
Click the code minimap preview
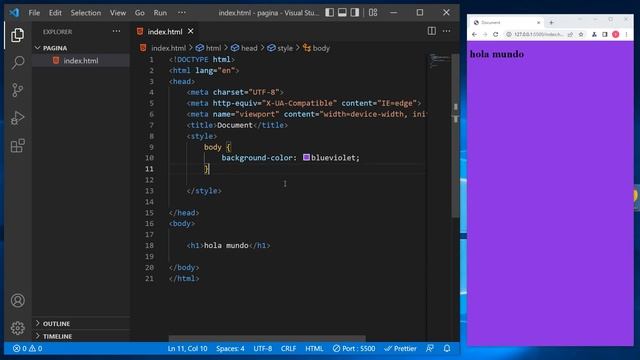pyautogui.click(x=440, y=61)
